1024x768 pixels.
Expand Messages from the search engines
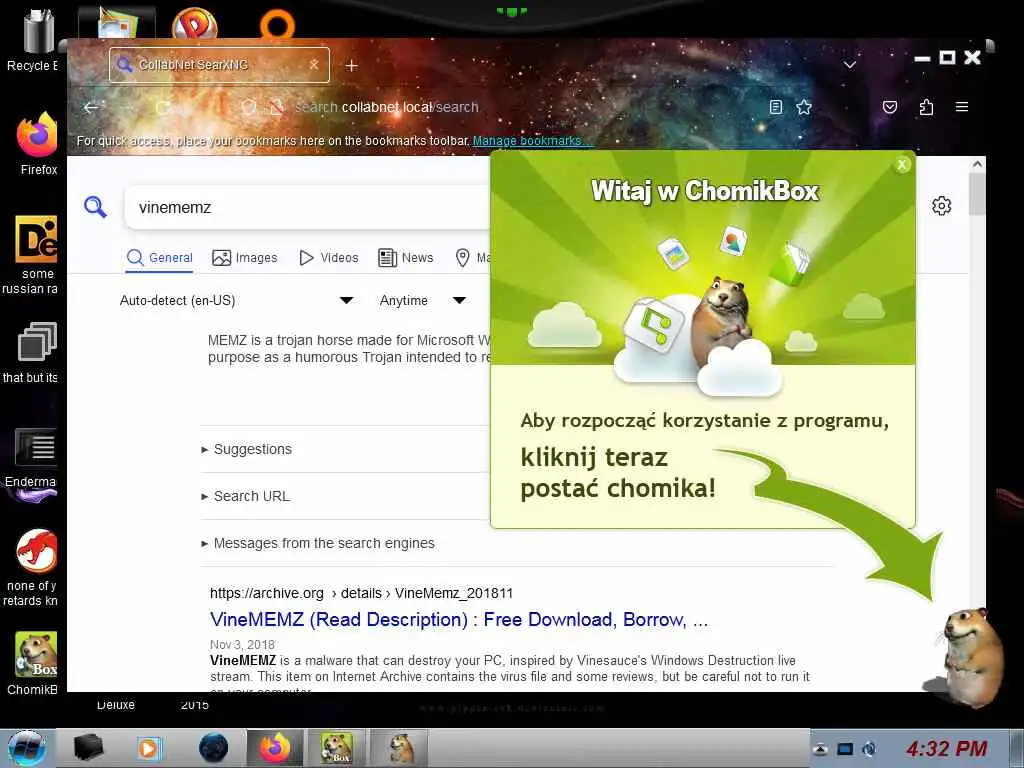coord(318,543)
